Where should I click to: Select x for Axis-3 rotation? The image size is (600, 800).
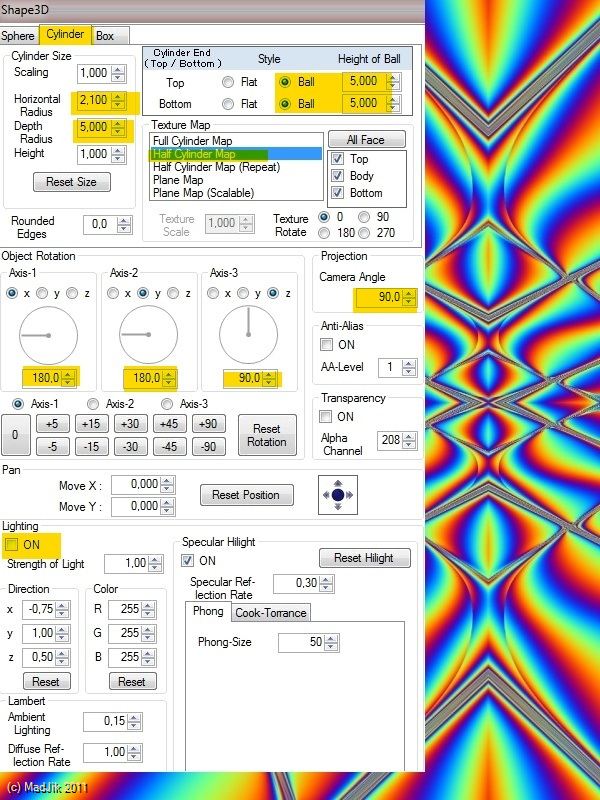tap(213, 293)
